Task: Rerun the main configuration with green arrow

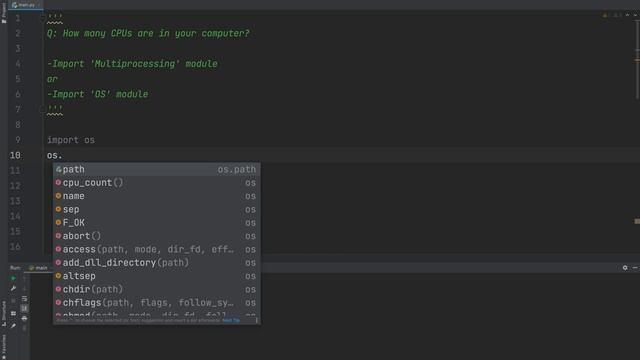Action: click(x=13, y=278)
